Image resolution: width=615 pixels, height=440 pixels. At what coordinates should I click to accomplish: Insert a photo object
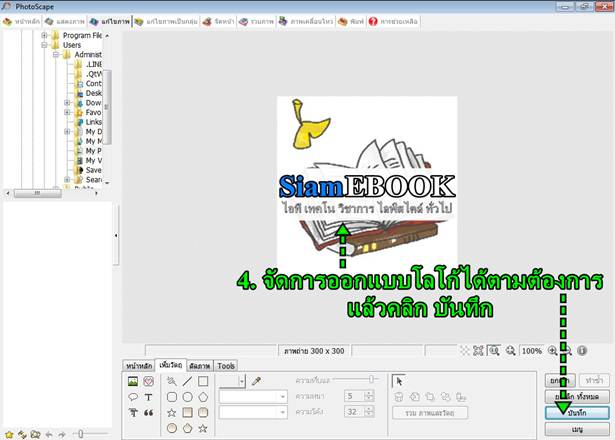pos(133,381)
